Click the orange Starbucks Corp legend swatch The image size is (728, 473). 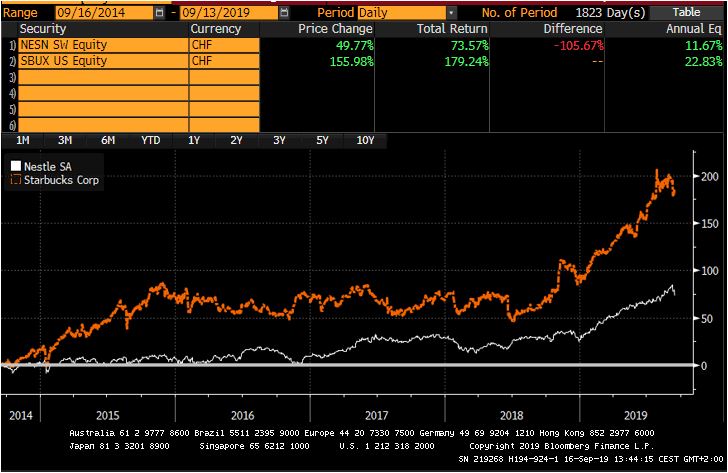16,180
